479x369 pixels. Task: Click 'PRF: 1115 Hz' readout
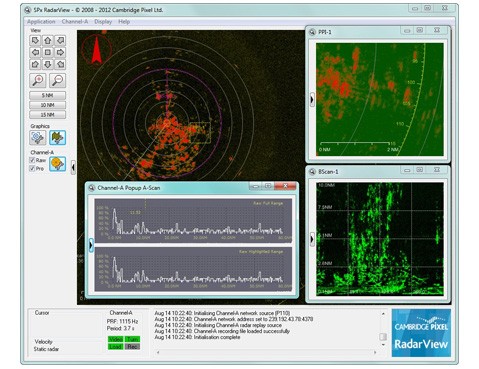122,321
